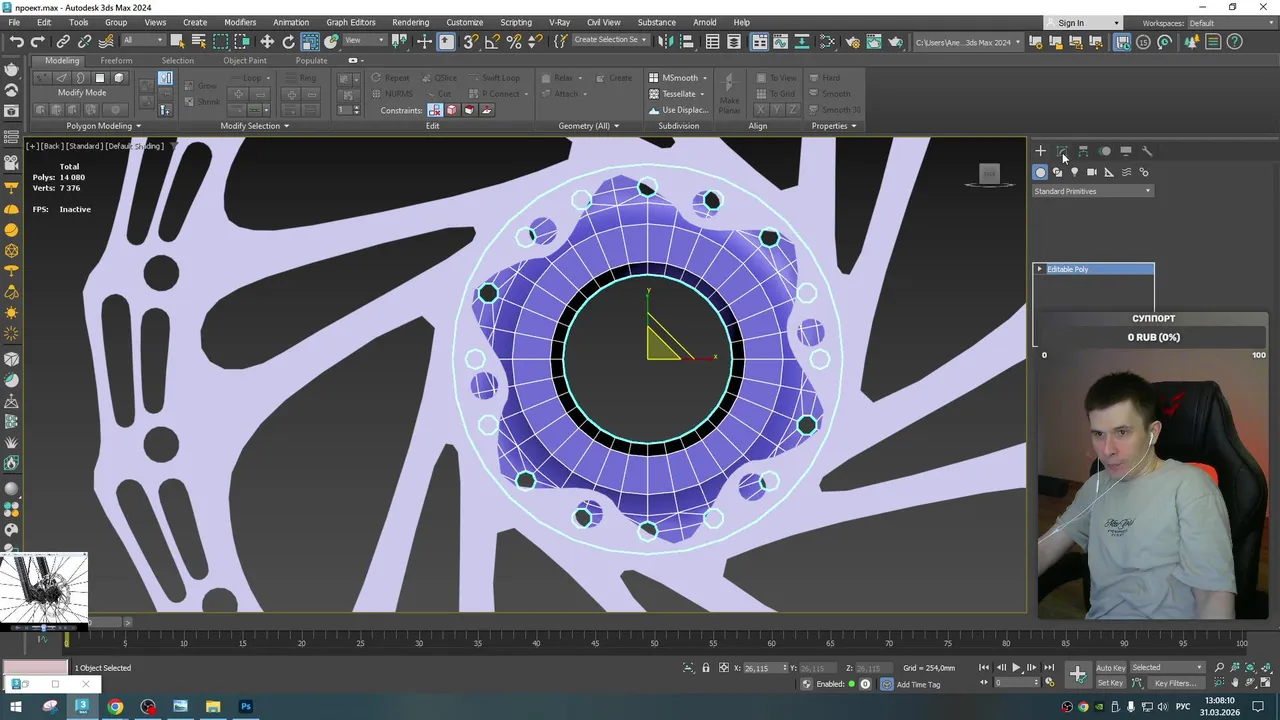Click the Redo arrow in main toolbar
Image resolution: width=1280 pixels, height=720 pixels.
(x=38, y=41)
